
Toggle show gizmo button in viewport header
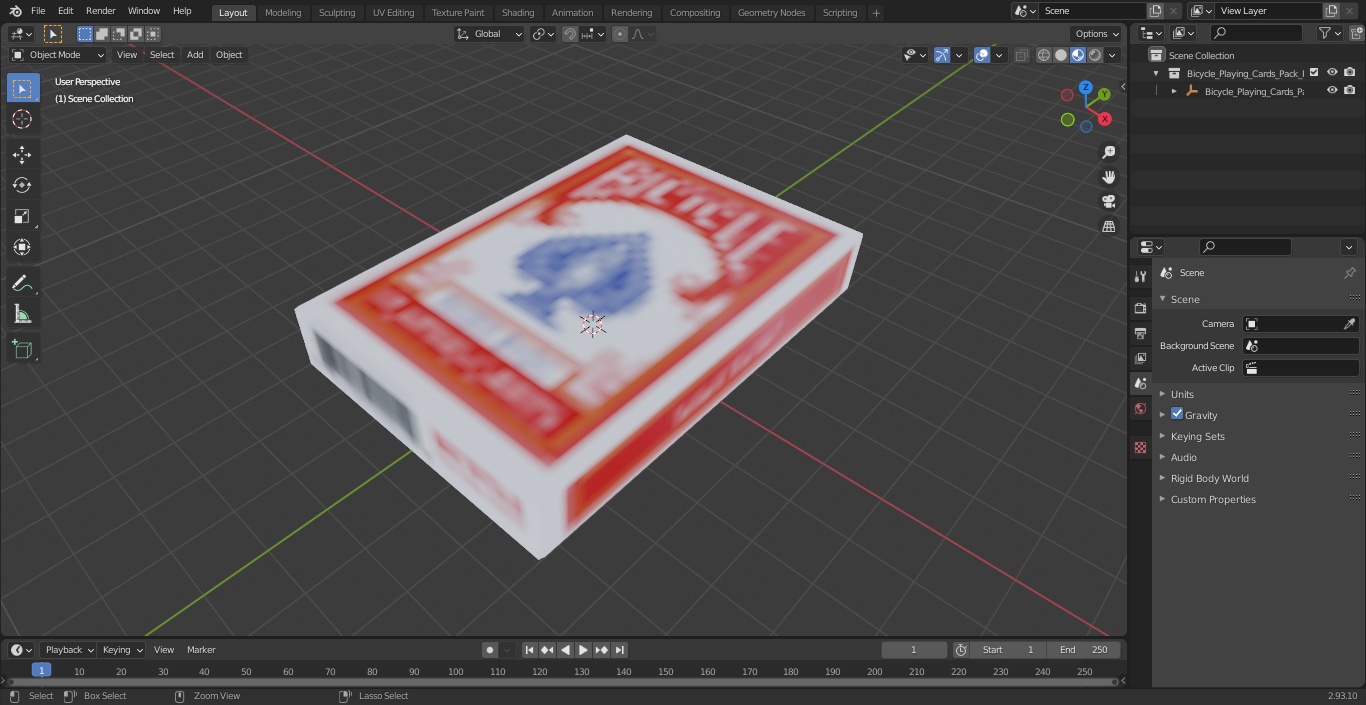point(941,55)
